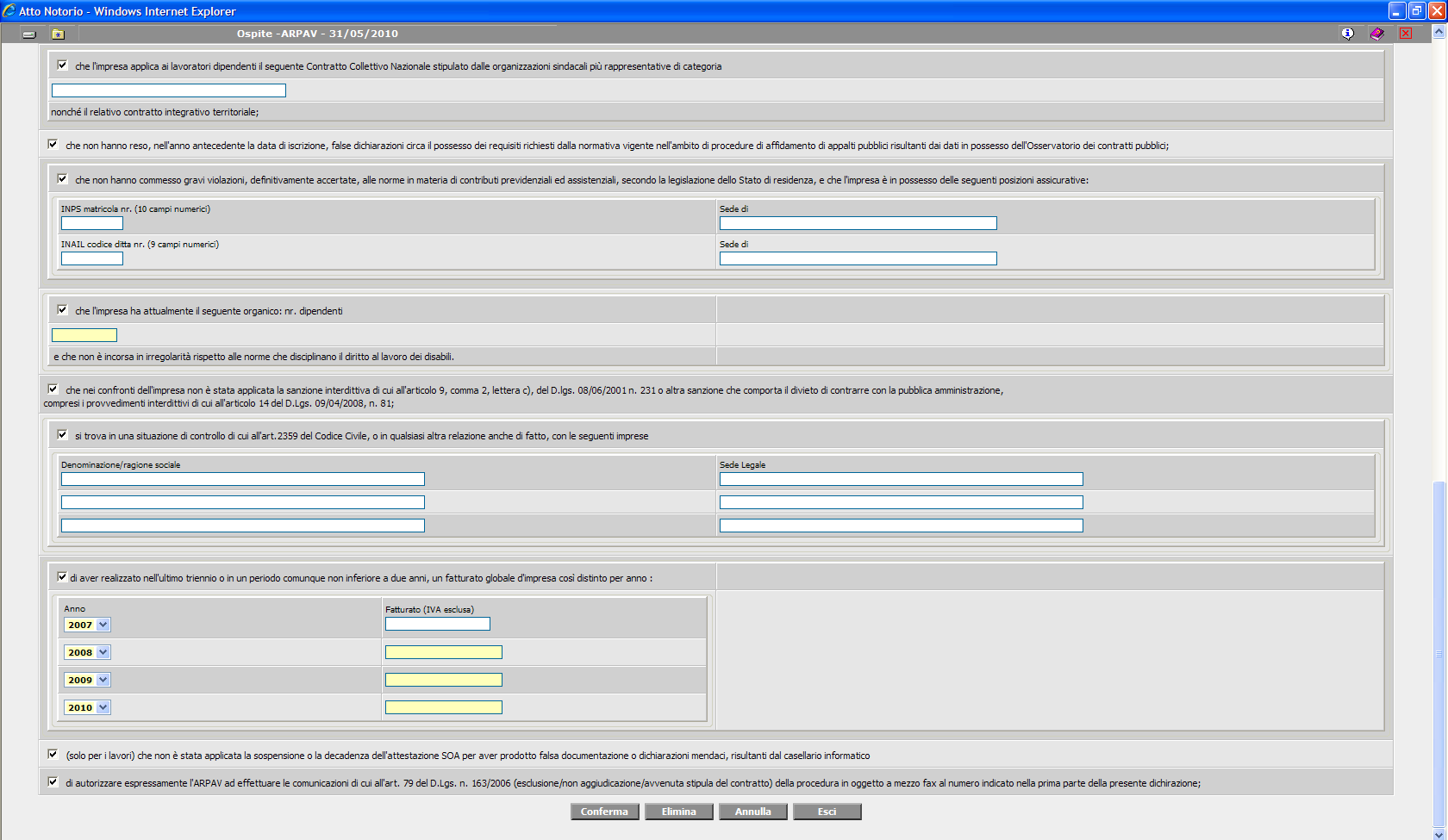The width and height of the screenshot is (1448, 840).
Task: Click the printer icon in the toolbar
Action: tap(29, 34)
